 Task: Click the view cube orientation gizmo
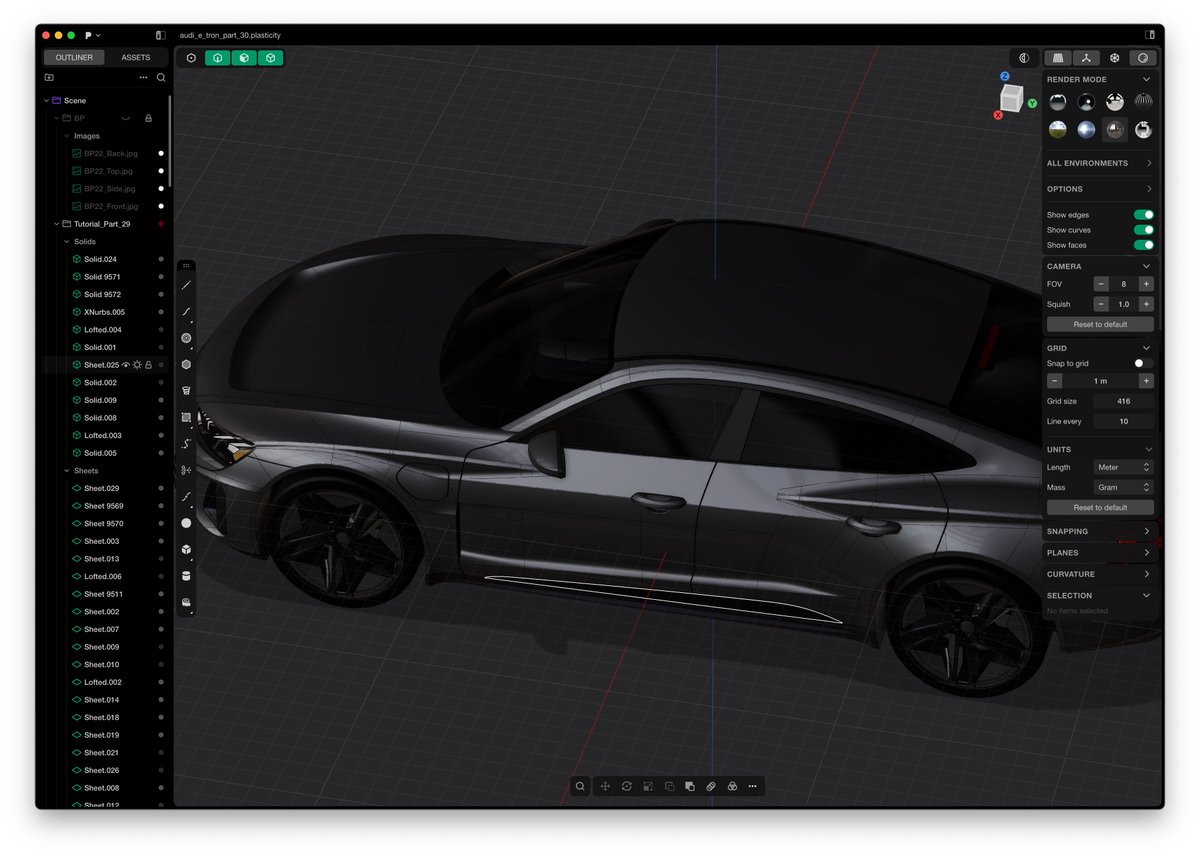tap(1012, 97)
